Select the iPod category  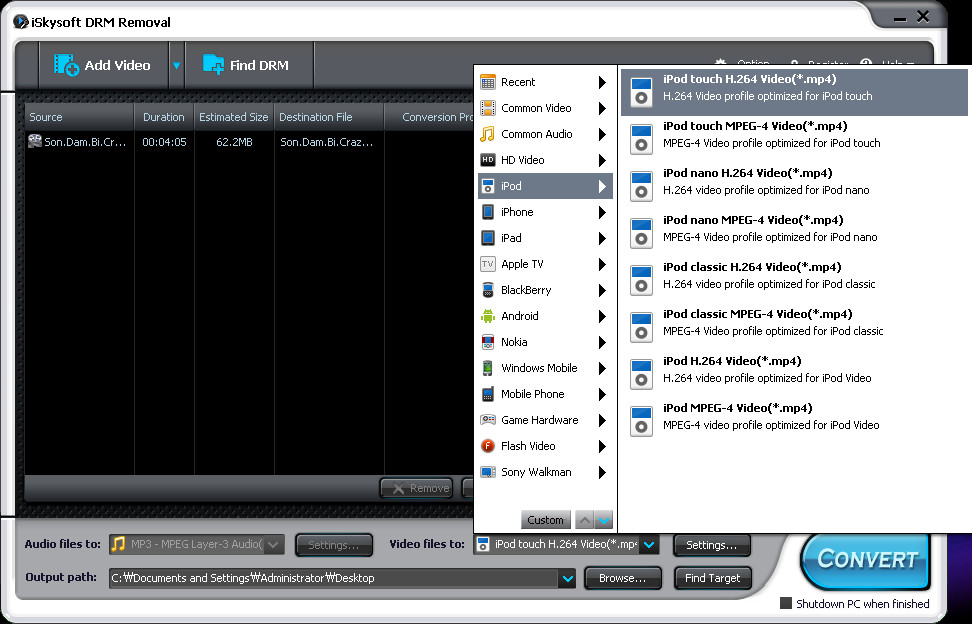tap(546, 186)
